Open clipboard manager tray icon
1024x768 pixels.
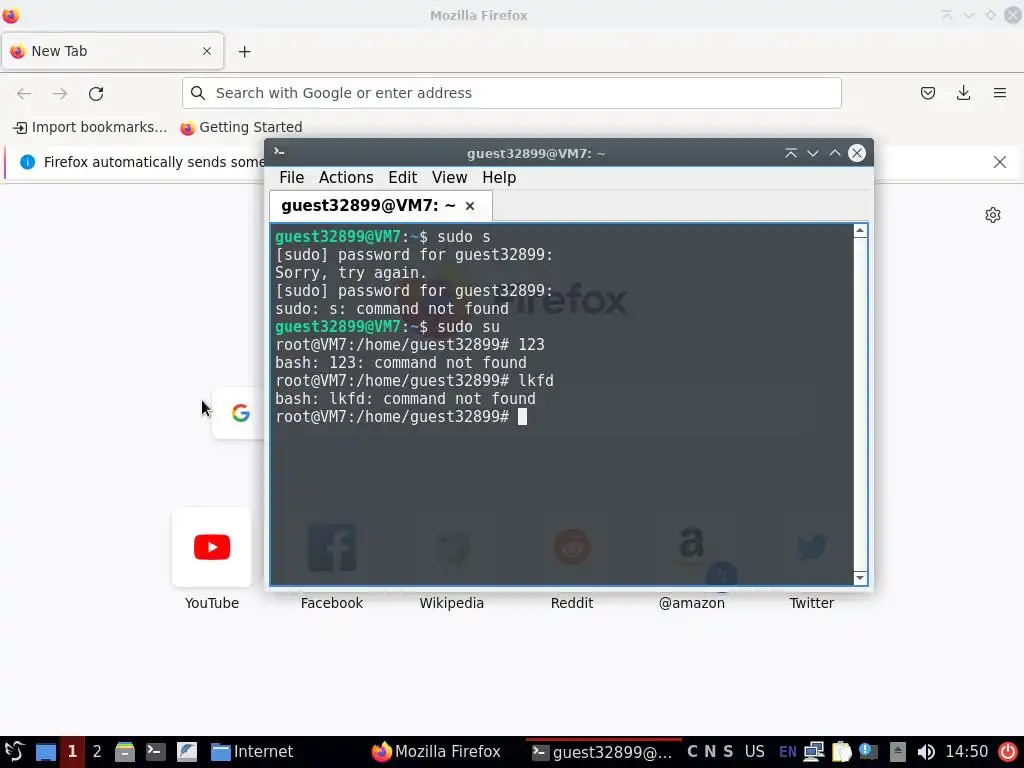tap(841, 752)
